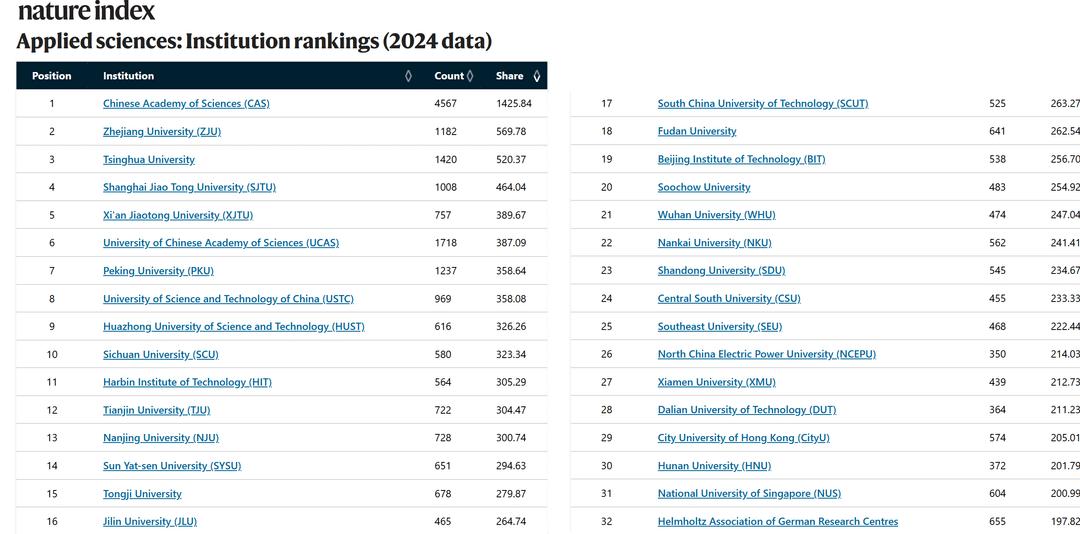1080x534 pixels.
Task: Open Nanjing University (NJU) link
Action: pyautogui.click(x=161, y=438)
